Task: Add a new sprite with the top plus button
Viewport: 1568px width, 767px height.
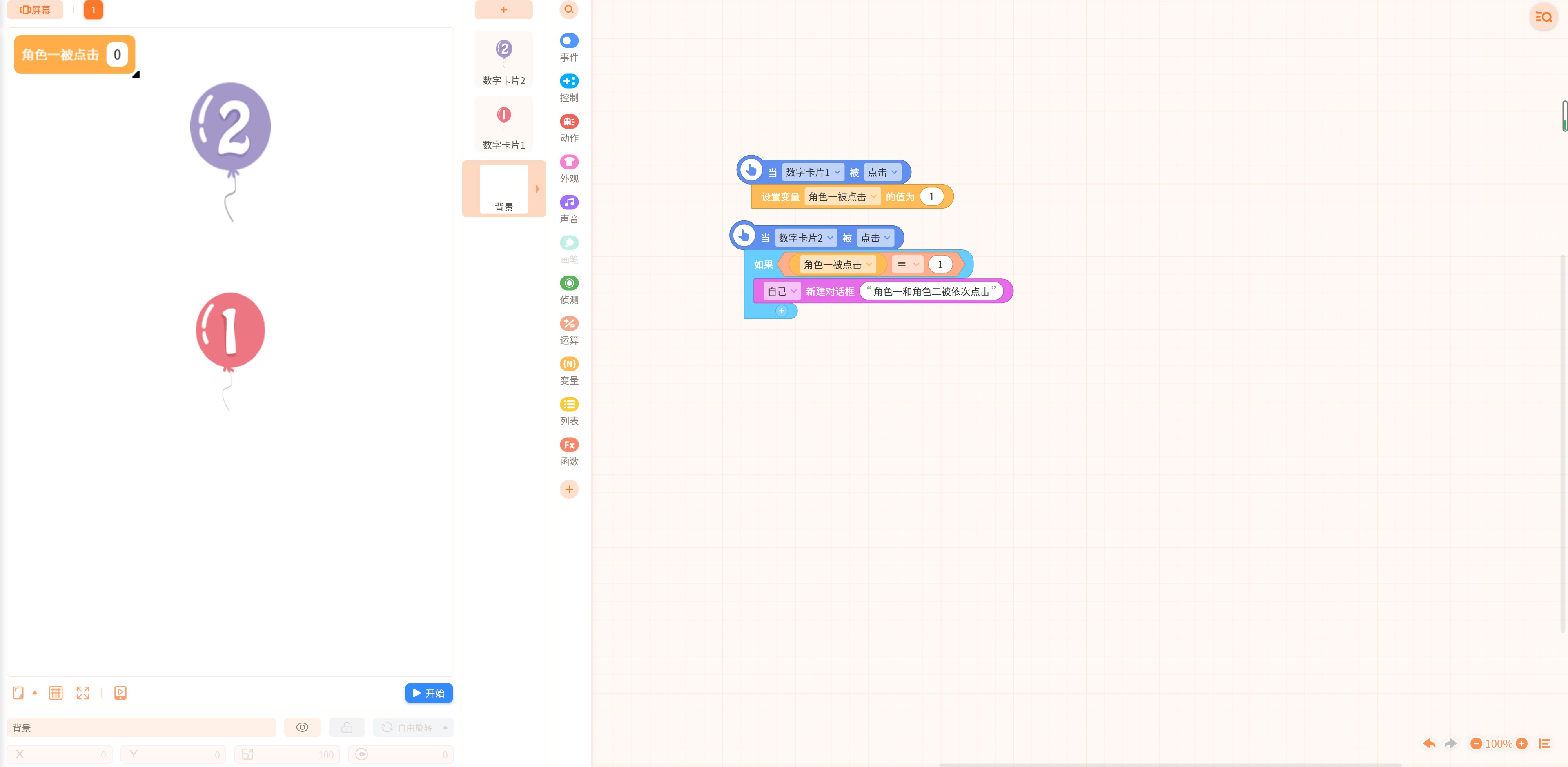Action: pos(503,9)
